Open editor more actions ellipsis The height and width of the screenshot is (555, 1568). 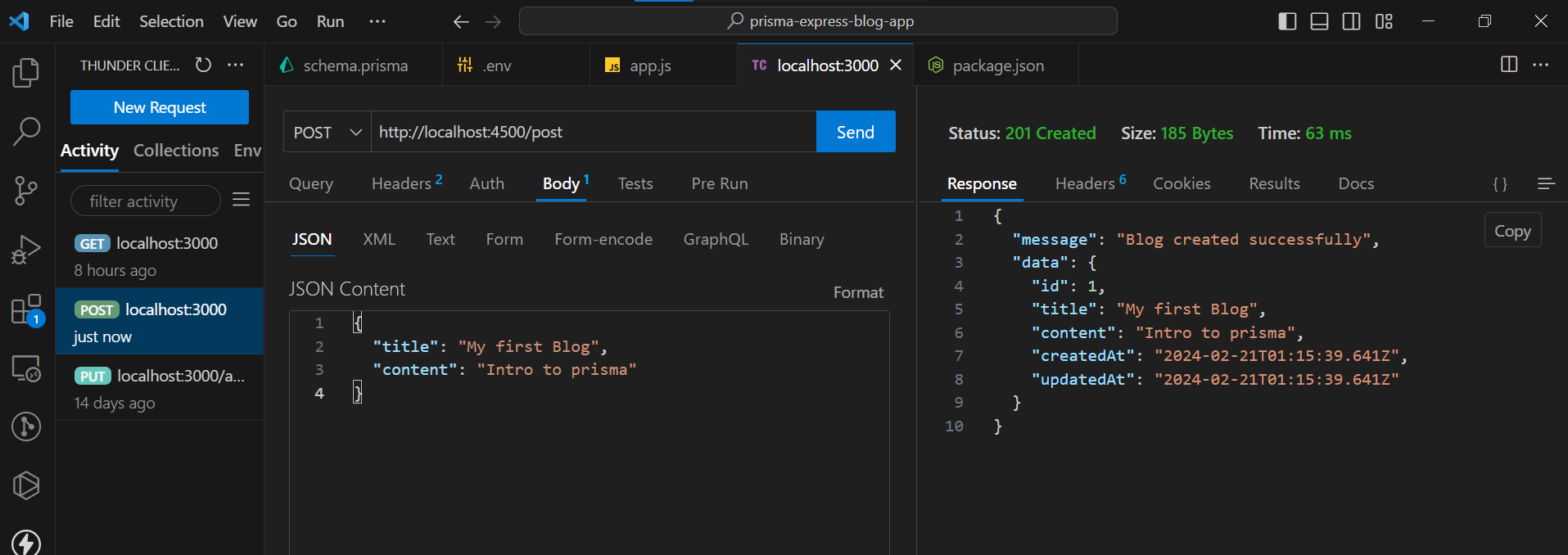pyautogui.click(x=1540, y=65)
